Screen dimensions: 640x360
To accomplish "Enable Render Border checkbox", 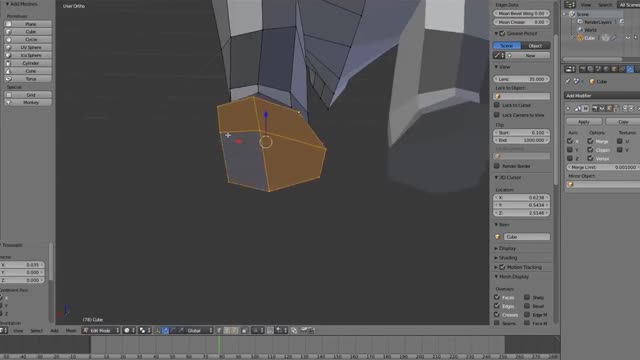I will 497,166.
